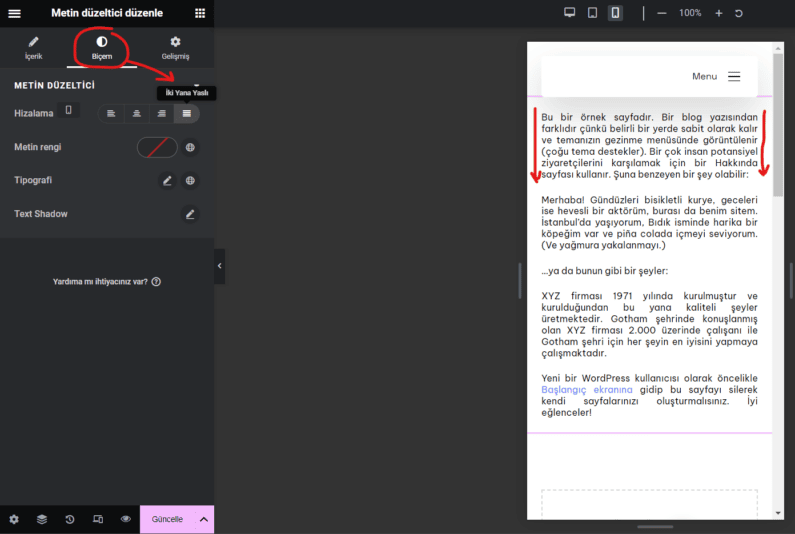
Task: Open the Elementor hamburger menu
Action: (x=14, y=13)
